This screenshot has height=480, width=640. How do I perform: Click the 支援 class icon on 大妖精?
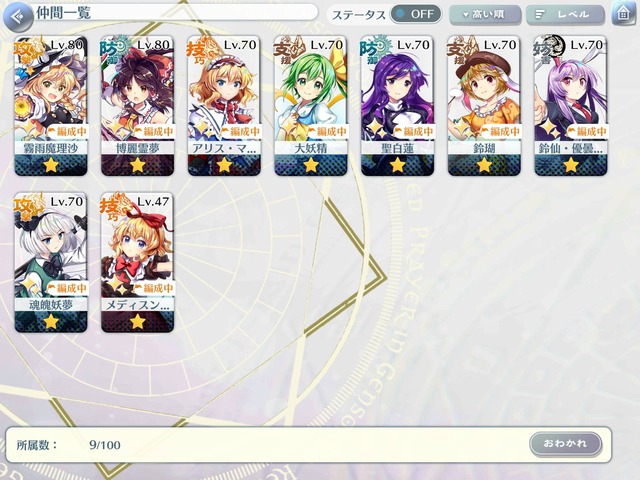tap(289, 50)
